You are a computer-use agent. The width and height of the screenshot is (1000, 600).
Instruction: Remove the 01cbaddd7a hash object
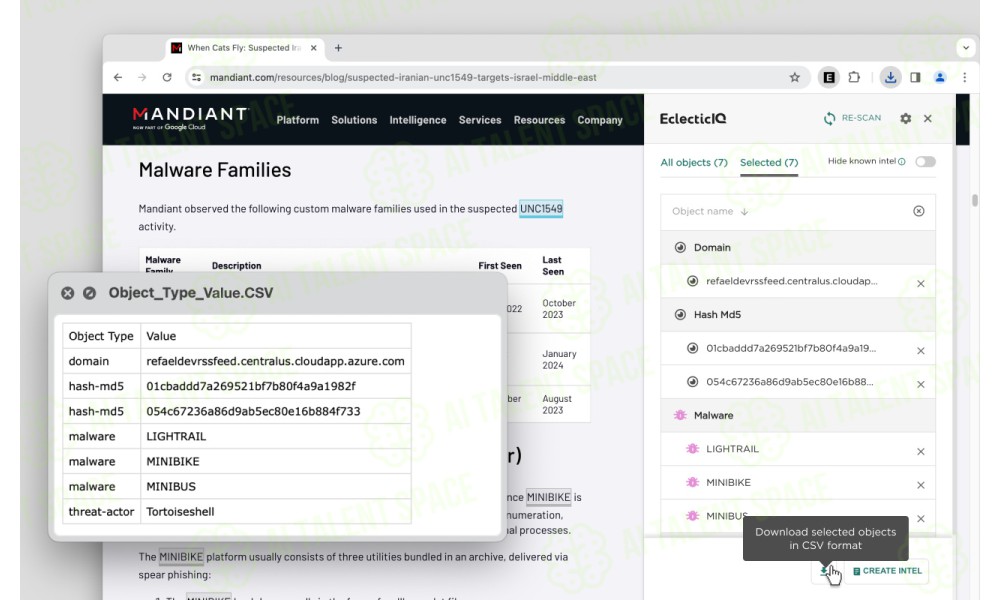921,351
